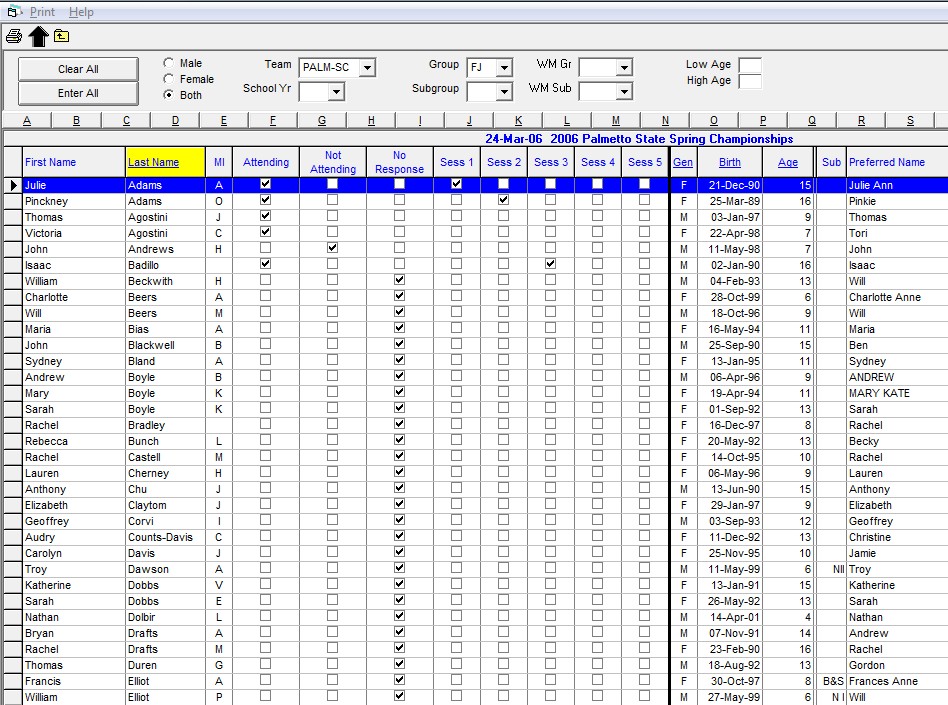The width and height of the screenshot is (948, 705).
Task: Open the Group dropdown list
Action: click(x=503, y=68)
